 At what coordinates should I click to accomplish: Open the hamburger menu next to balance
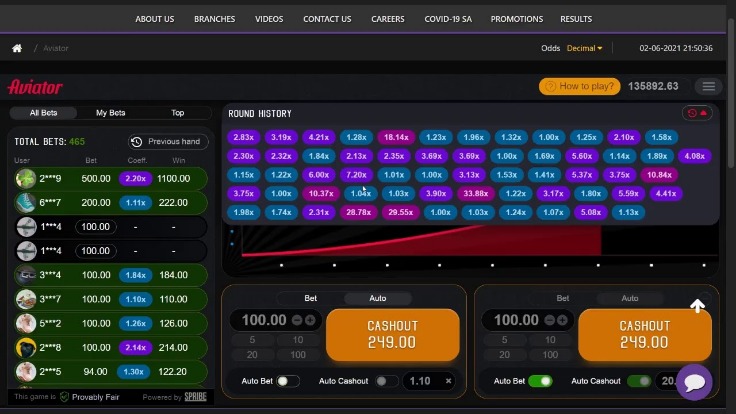pyautogui.click(x=709, y=87)
